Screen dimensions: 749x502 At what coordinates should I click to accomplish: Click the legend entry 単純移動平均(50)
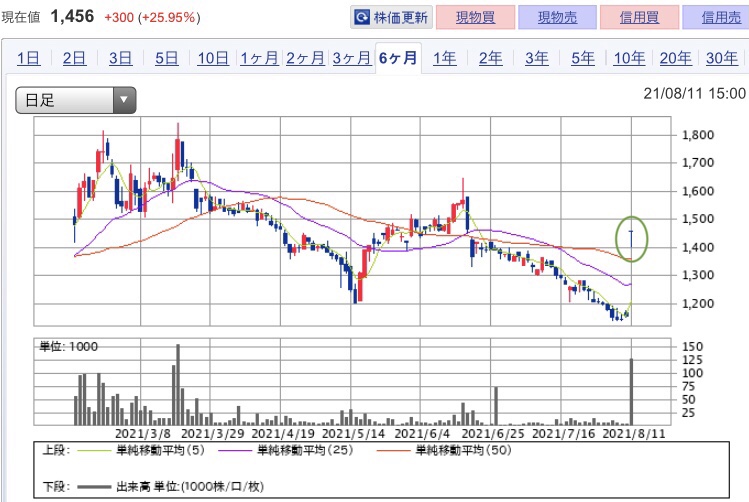(463, 450)
